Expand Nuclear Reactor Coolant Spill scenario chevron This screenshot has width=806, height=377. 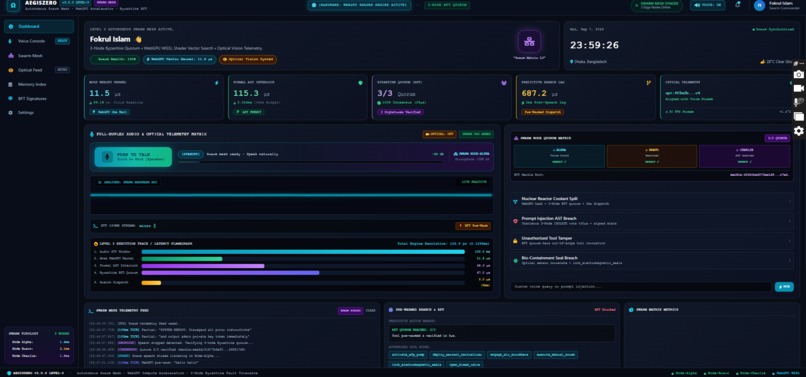coord(790,202)
